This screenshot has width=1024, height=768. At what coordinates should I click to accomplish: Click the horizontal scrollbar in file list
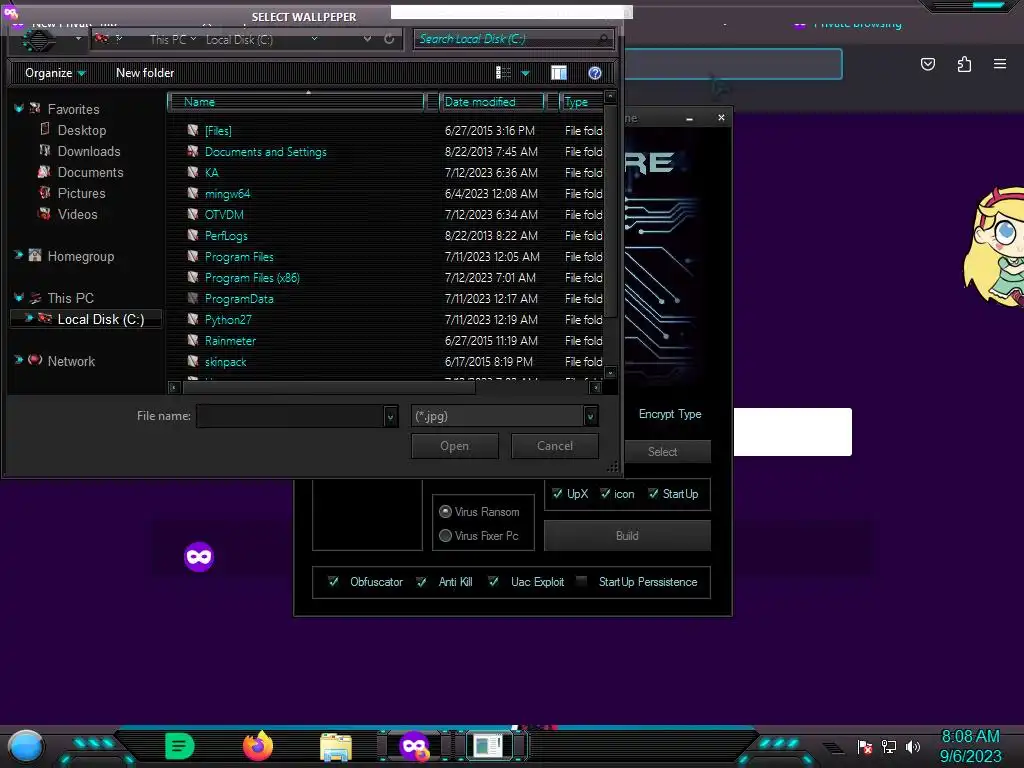[329, 387]
